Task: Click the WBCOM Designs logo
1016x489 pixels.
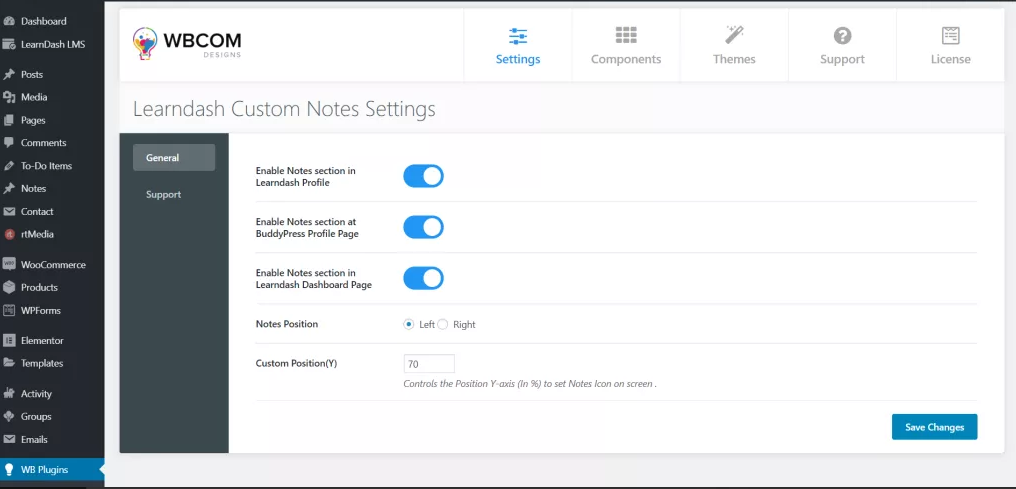Action: point(187,43)
